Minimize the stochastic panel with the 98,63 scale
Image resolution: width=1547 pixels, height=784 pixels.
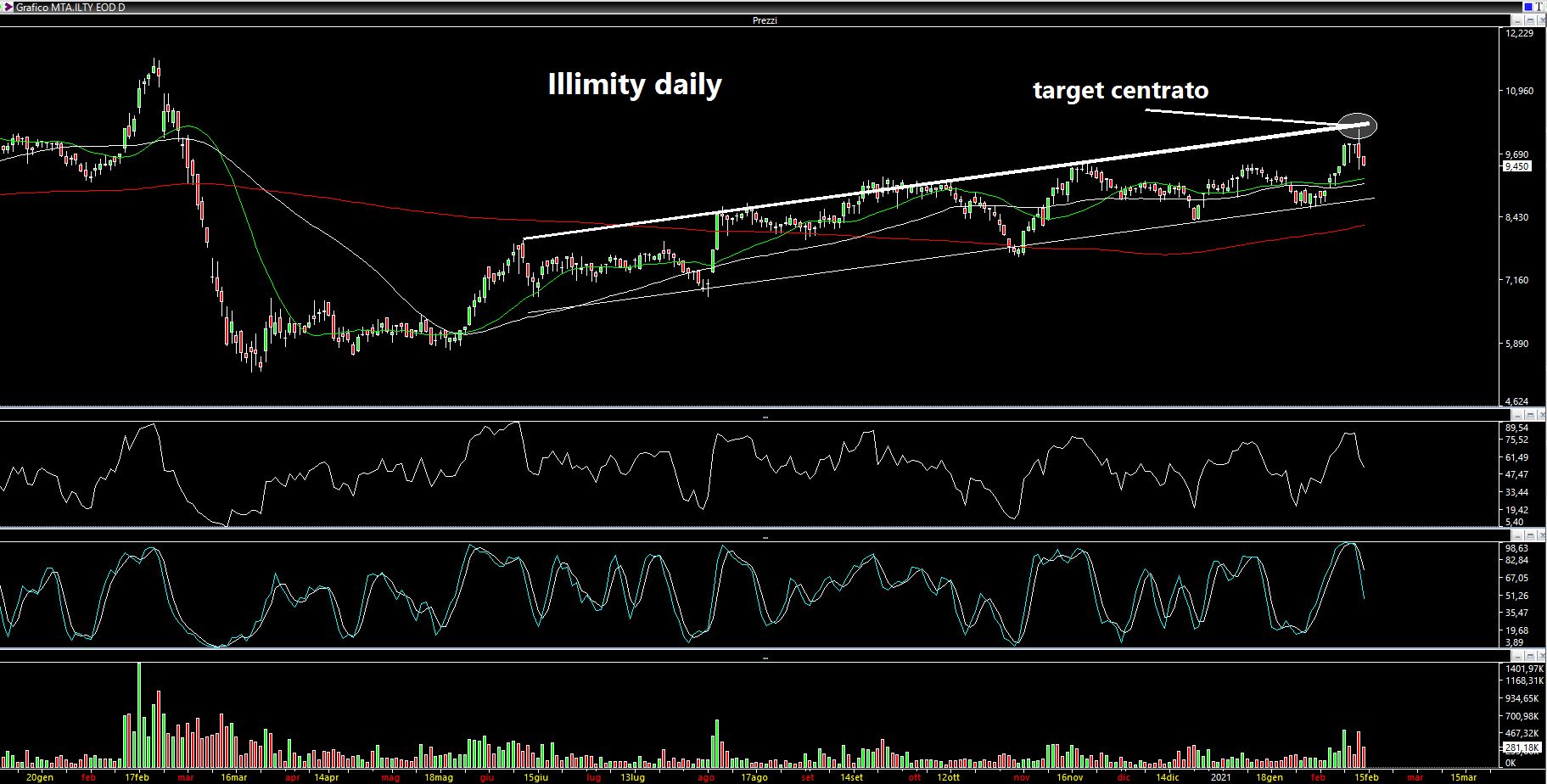pyautogui.click(x=1518, y=535)
